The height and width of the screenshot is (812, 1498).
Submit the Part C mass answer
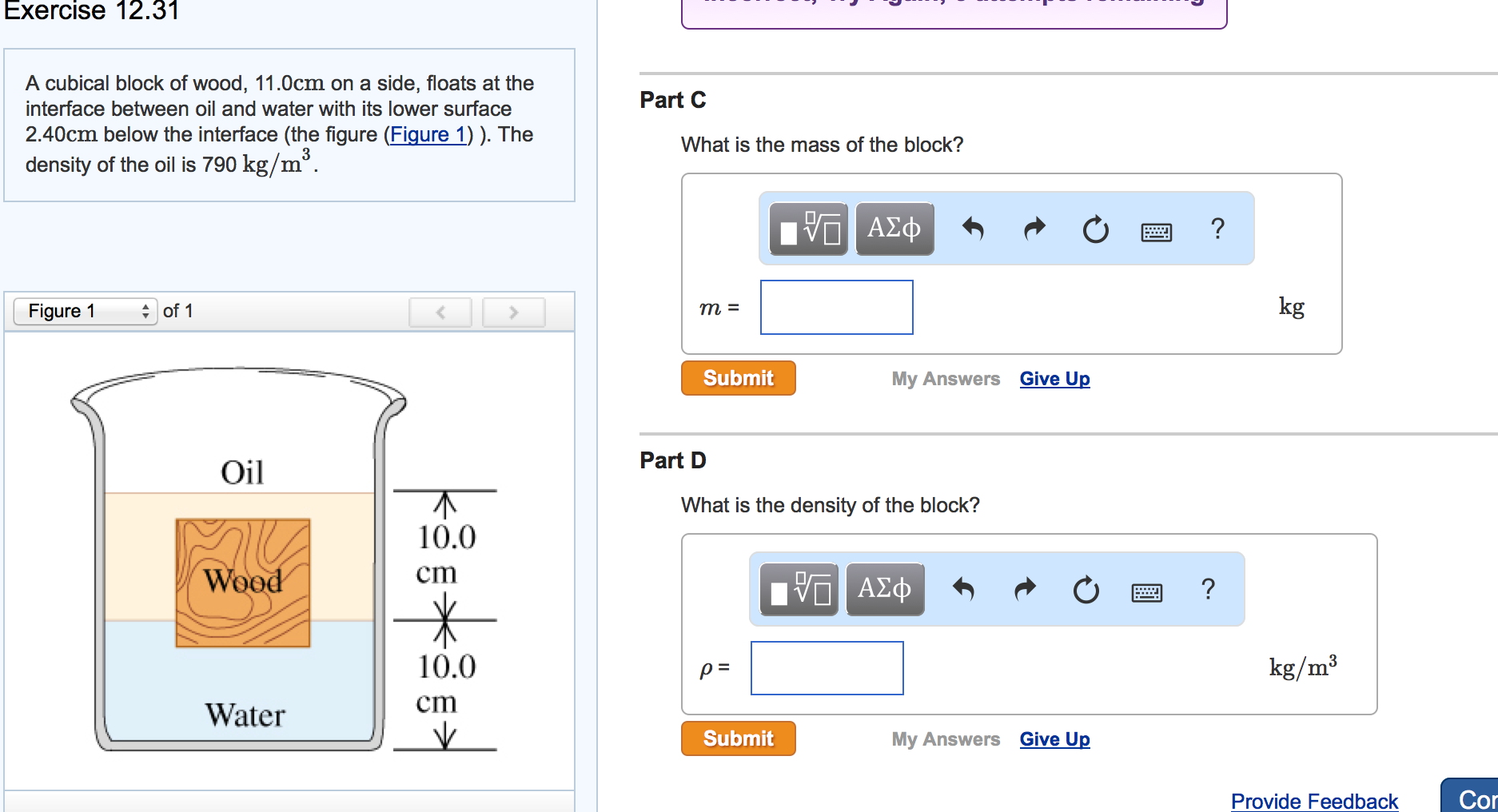(738, 378)
